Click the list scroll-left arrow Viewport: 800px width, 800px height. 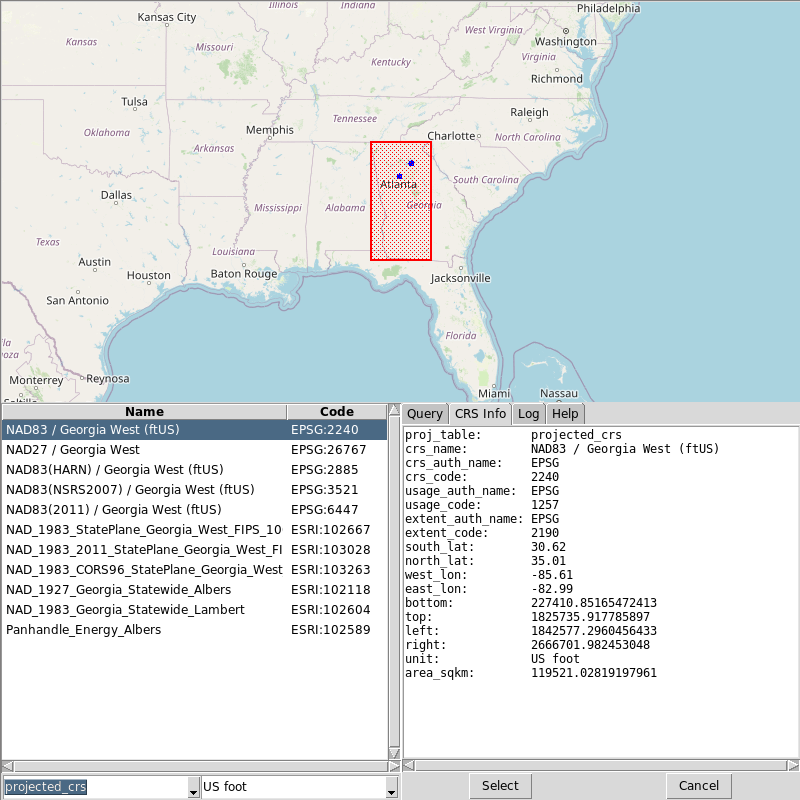coord(7,766)
